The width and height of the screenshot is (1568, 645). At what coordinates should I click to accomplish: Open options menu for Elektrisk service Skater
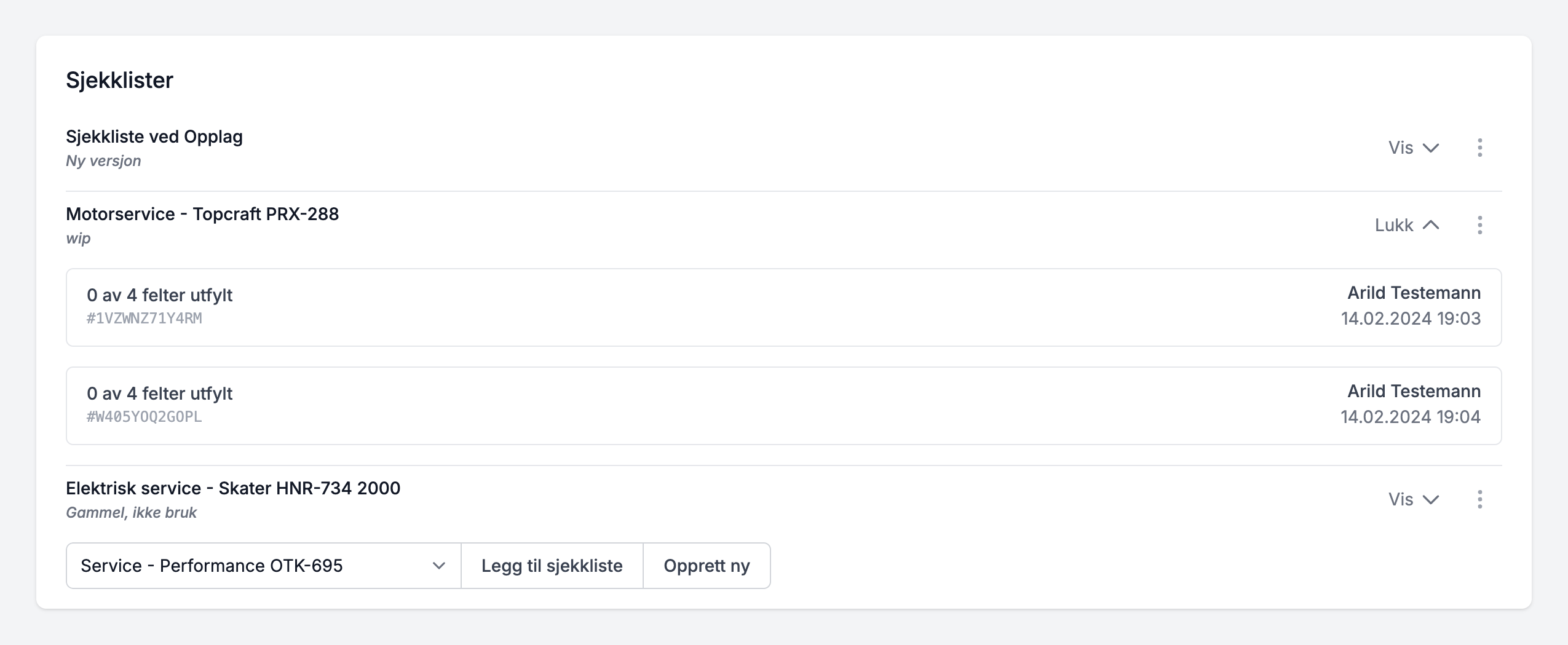pyautogui.click(x=1479, y=499)
